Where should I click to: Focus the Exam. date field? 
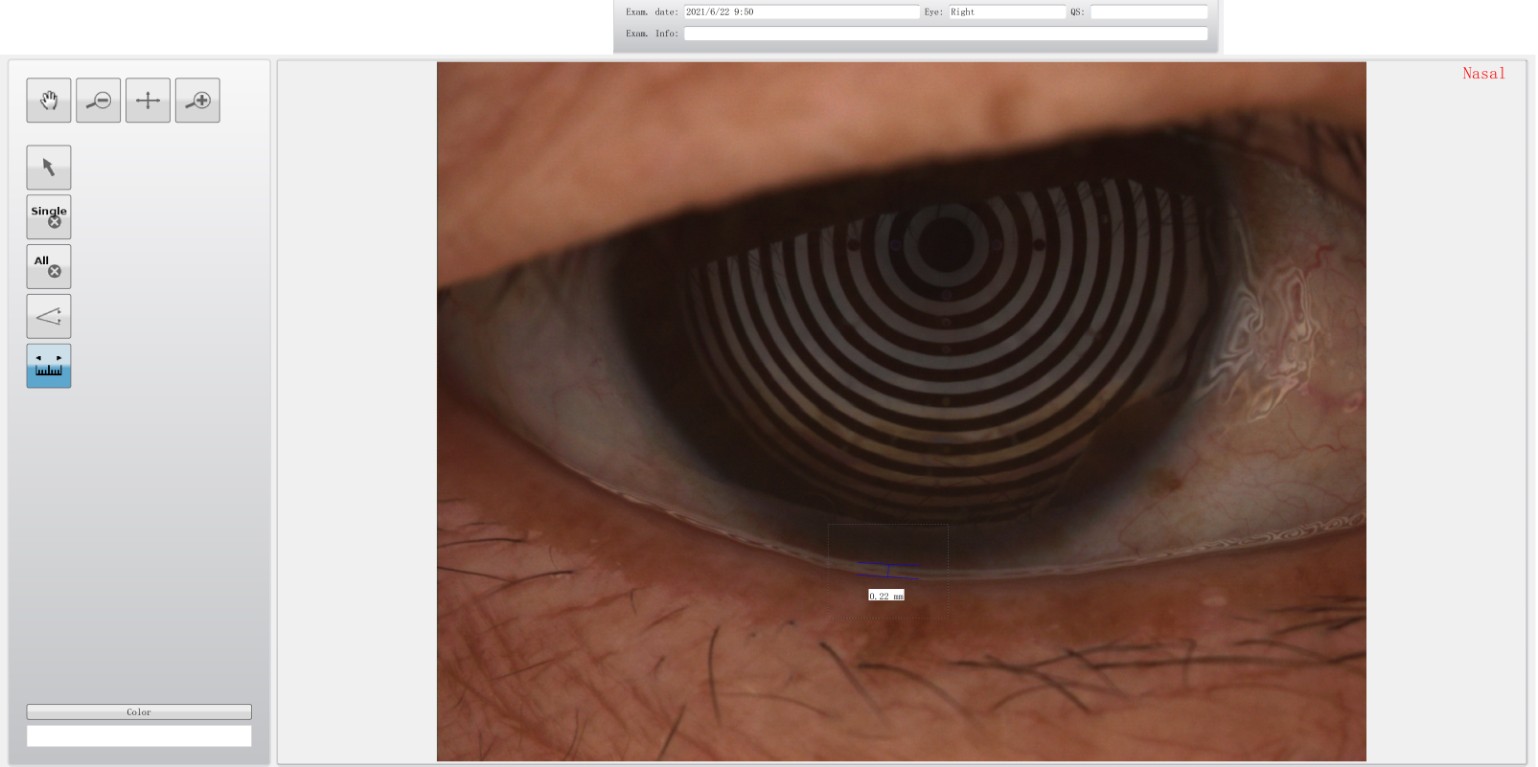[x=801, y=12]
